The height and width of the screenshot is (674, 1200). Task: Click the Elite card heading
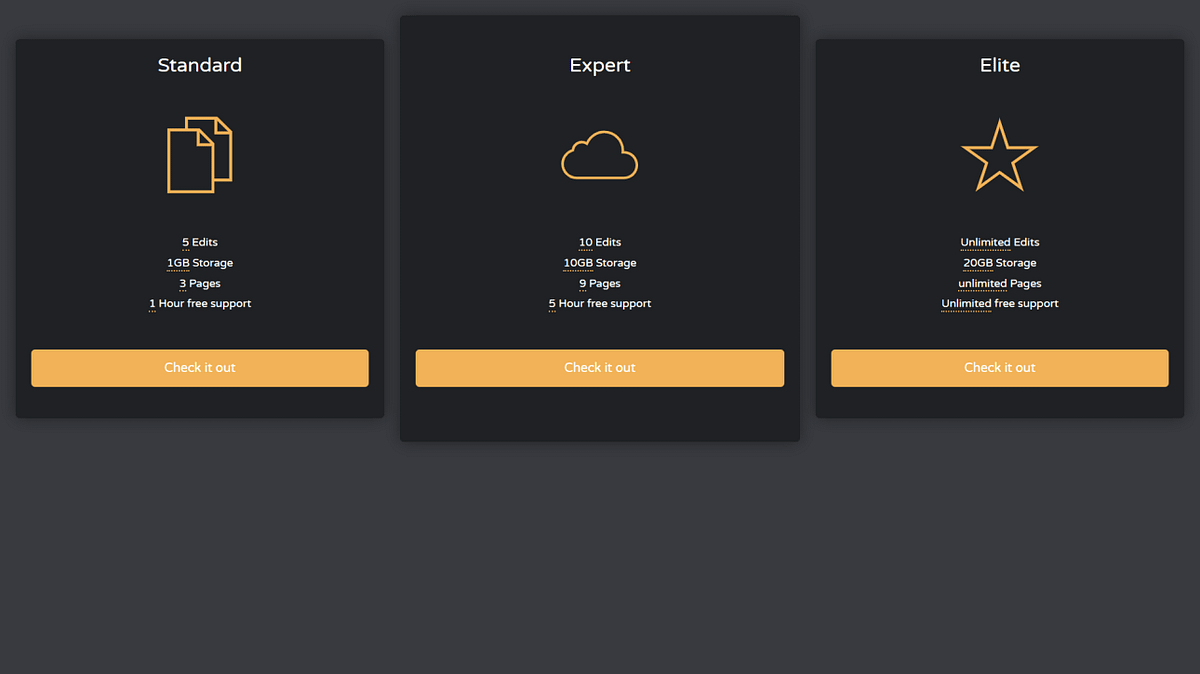[999, 65]
